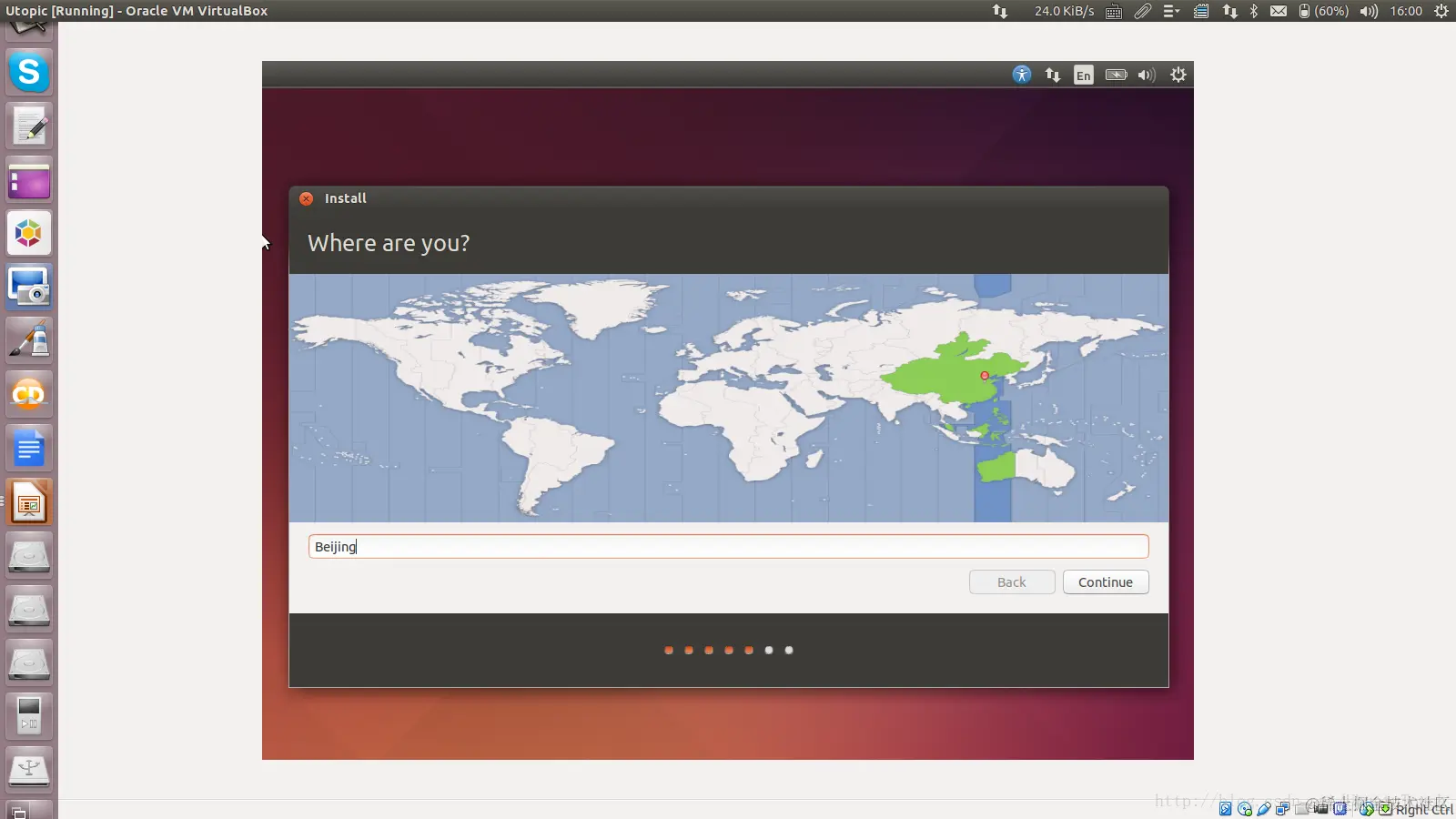Focus the Beijing location text field
Image resolution: width=1456 pixels, height=819 pixels.
click(728, 546)
